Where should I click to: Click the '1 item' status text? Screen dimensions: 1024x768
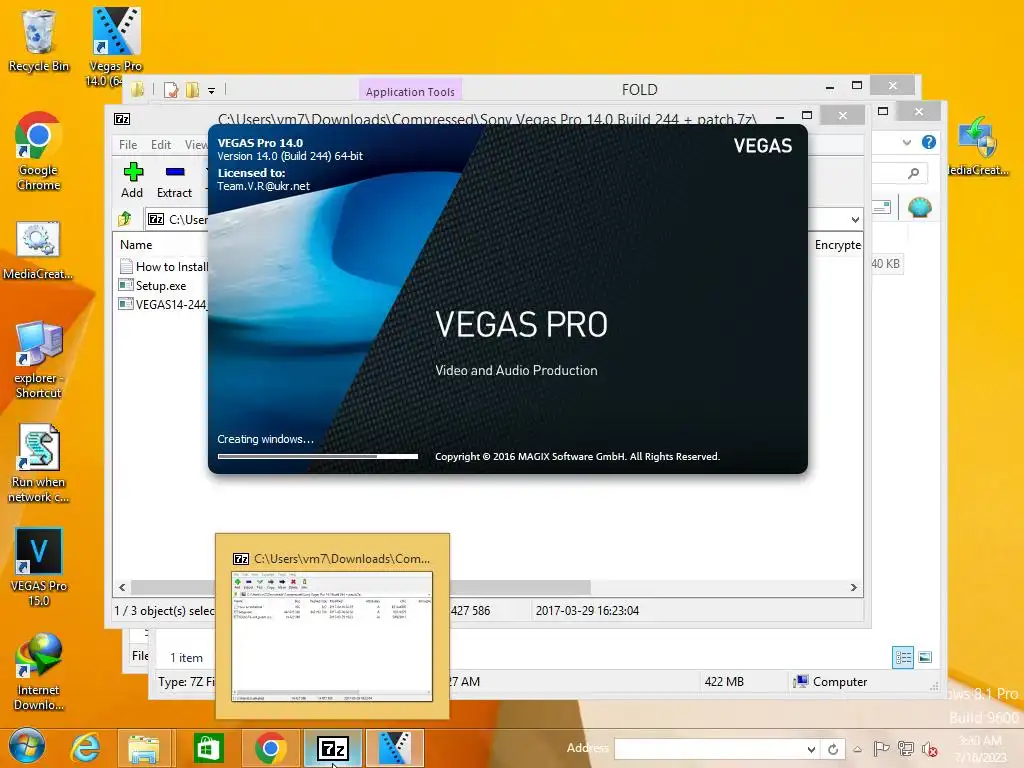186,658
